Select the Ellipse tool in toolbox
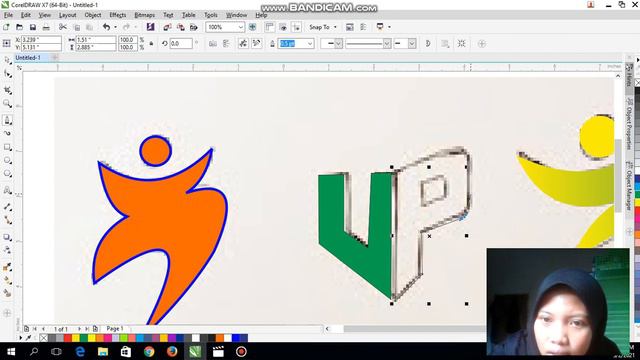 pos(7,160)
